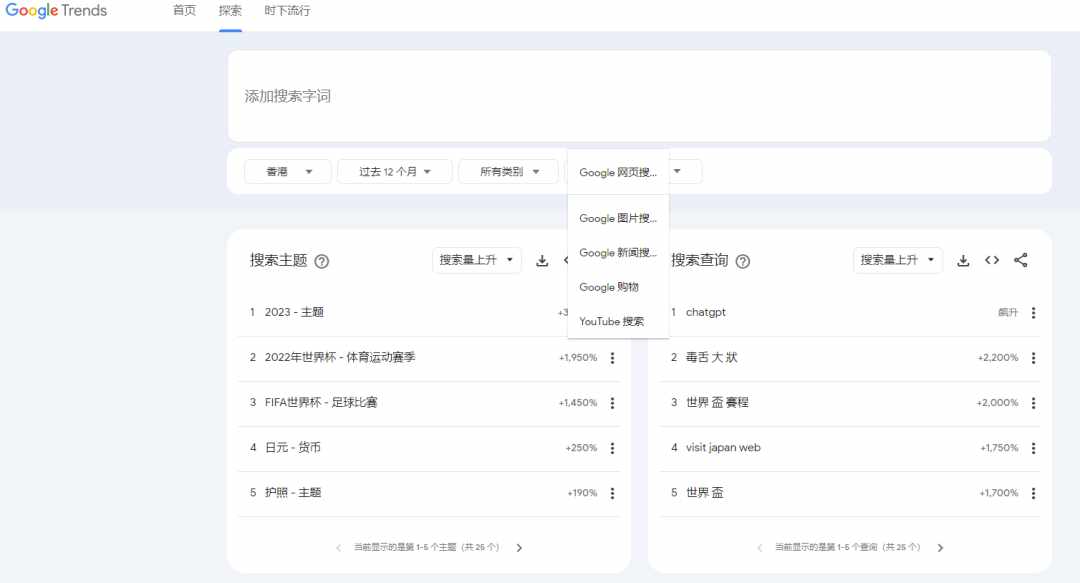Expand the 所有类别 category dropdown
This screenshot has height=583, width=1080.
tap(508, 172)
